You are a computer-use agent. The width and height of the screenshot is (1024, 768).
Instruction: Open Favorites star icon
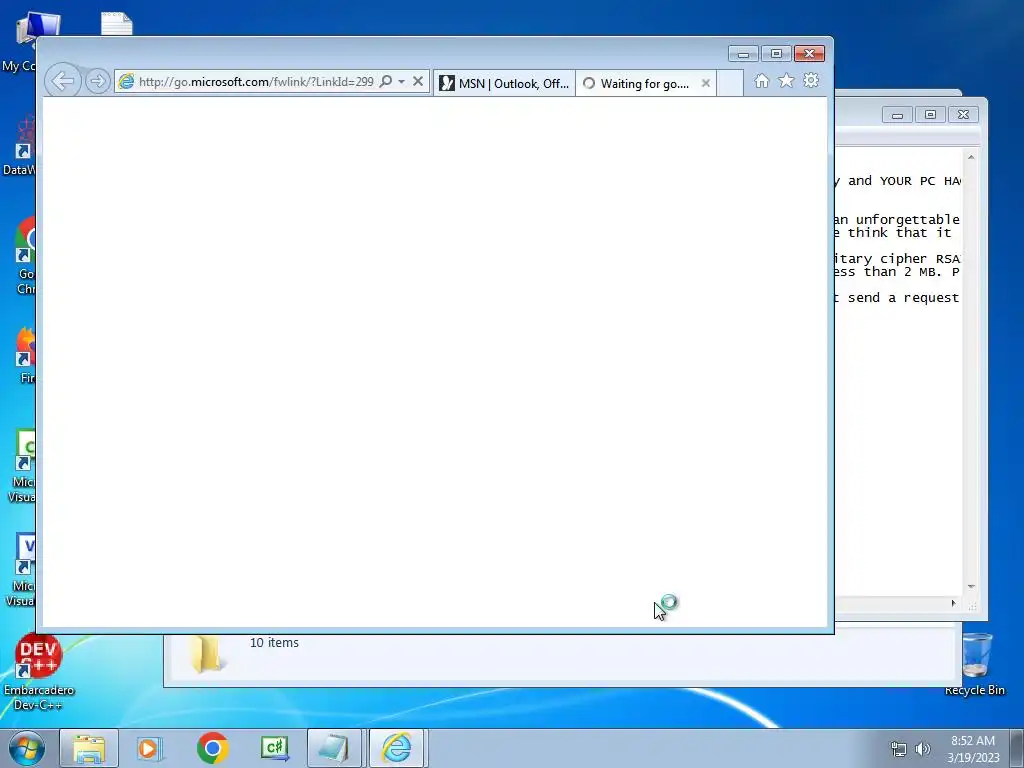point(786,81)
